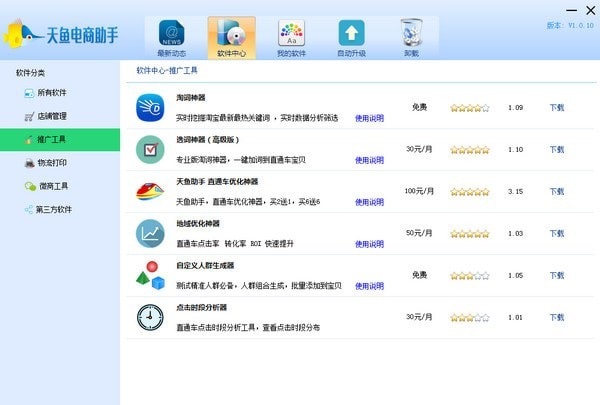
Task: Download 直通车优化神器 via 下载 link
Action: click(x=557, y=191)
